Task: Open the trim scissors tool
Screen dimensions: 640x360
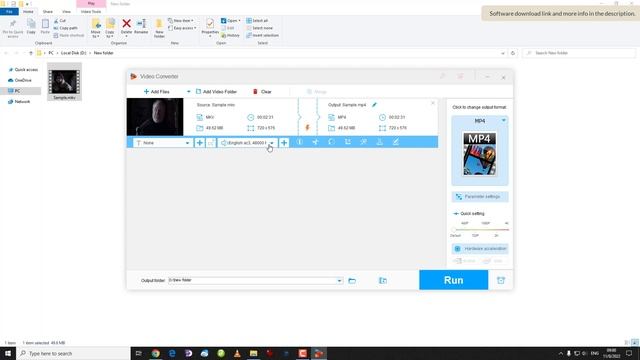Action: pyautogui.click(x=316, y=142)
